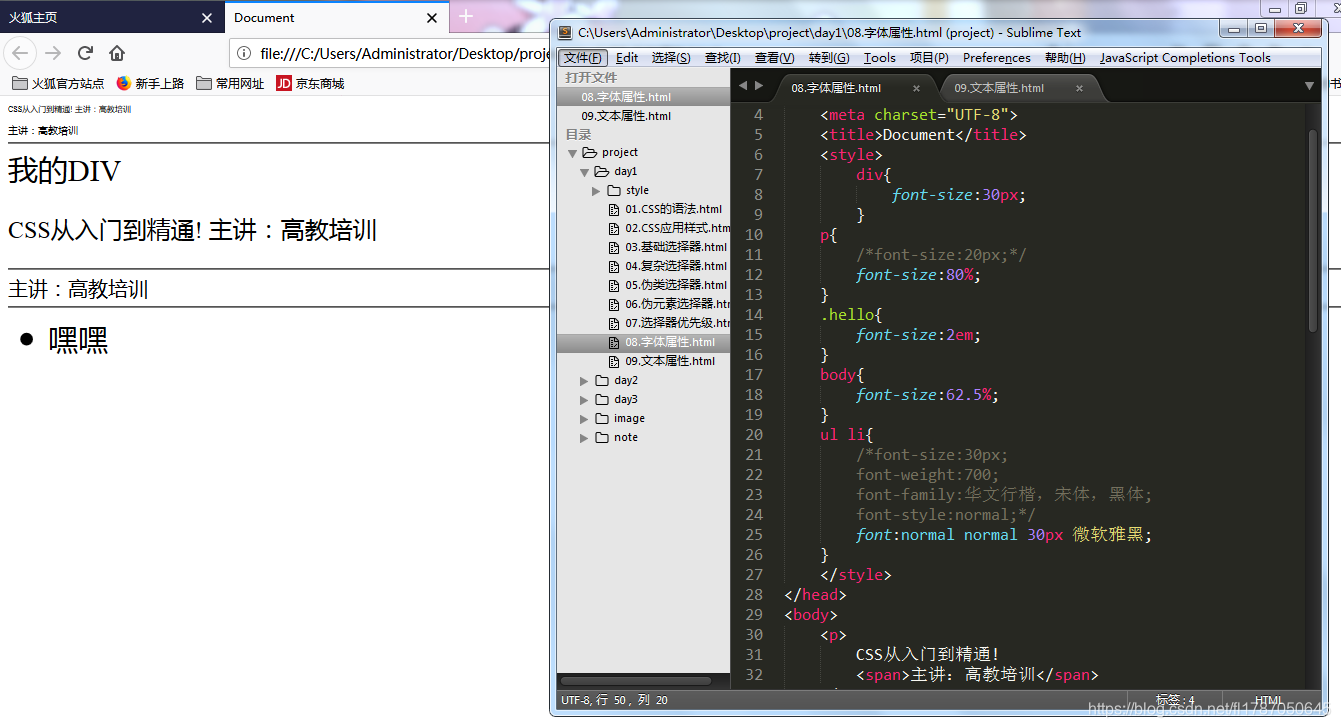Image resolution: width=1341 pixels, height=728 pixels.
Task: Open 常用网址 bookmark folder
Action: point(230,84)
